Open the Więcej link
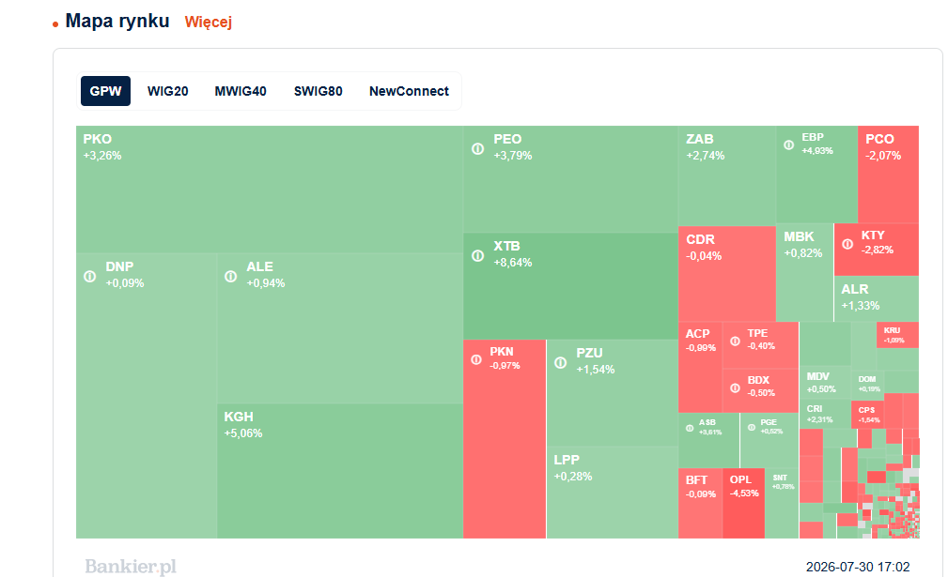 [208, 22]
